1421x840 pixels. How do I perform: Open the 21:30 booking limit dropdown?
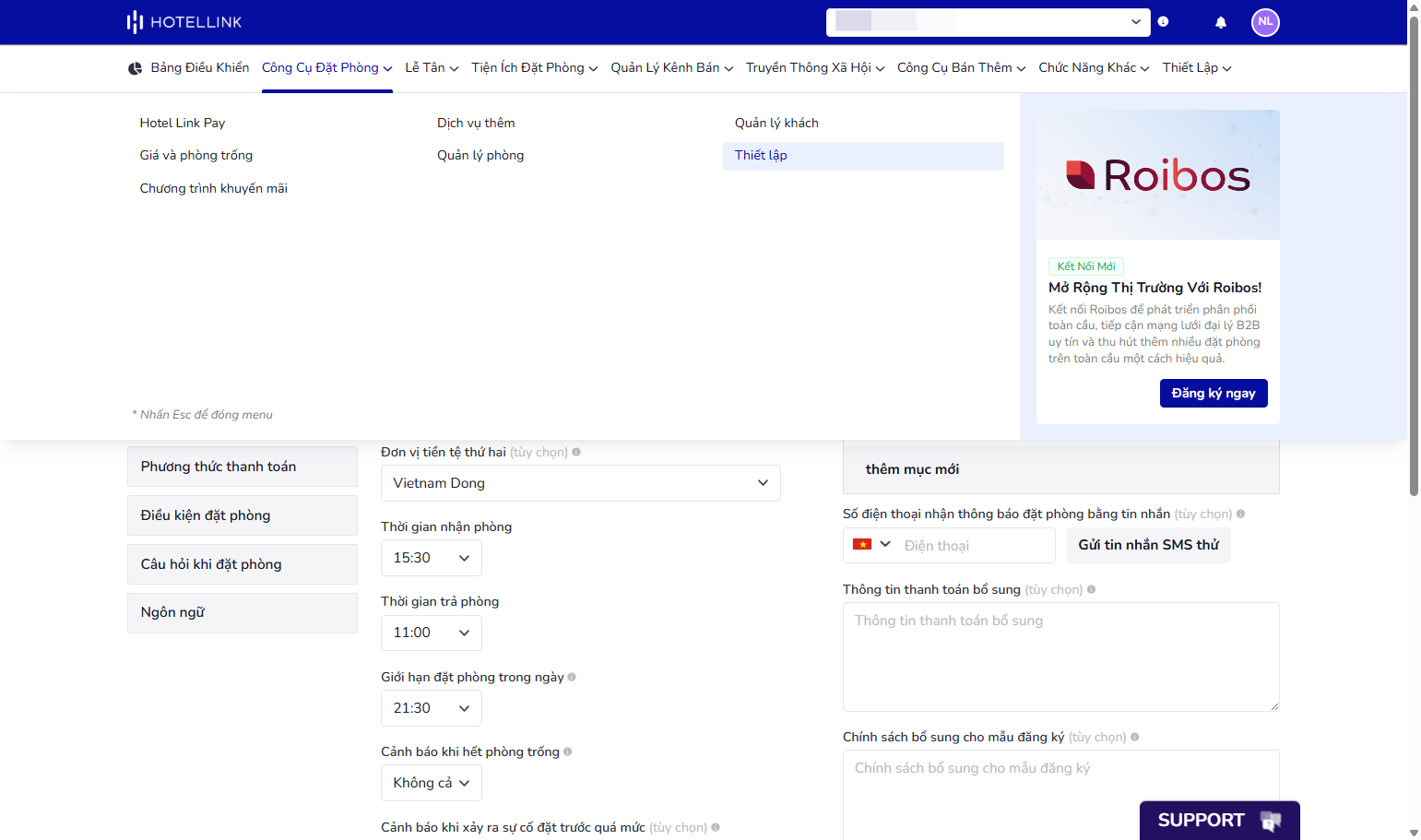(x=432, y=708)
